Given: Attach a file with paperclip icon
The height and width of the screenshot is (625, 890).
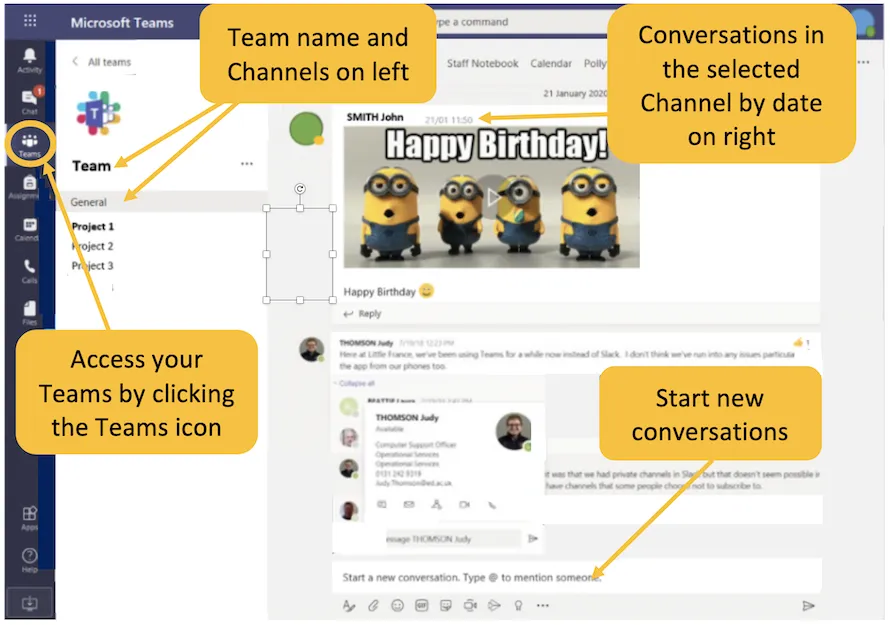Looking at the screenshot, I should click(x=373, y=605).
